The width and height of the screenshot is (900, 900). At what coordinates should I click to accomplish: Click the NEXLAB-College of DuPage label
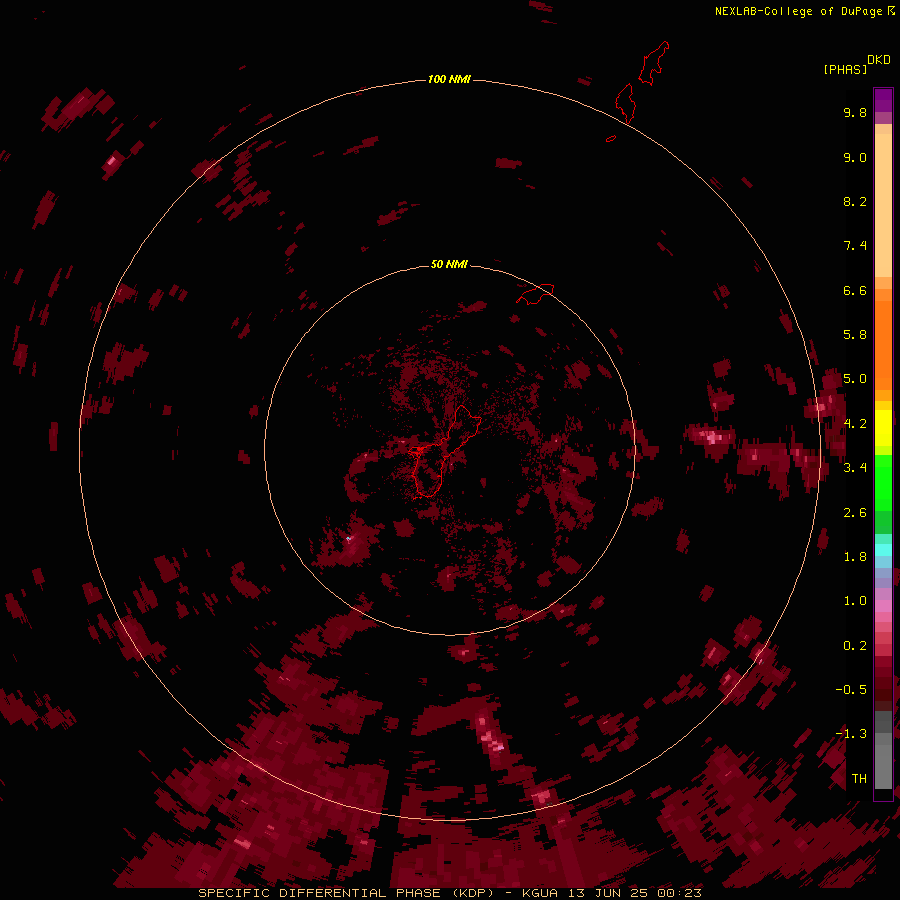tap(798, 11)
